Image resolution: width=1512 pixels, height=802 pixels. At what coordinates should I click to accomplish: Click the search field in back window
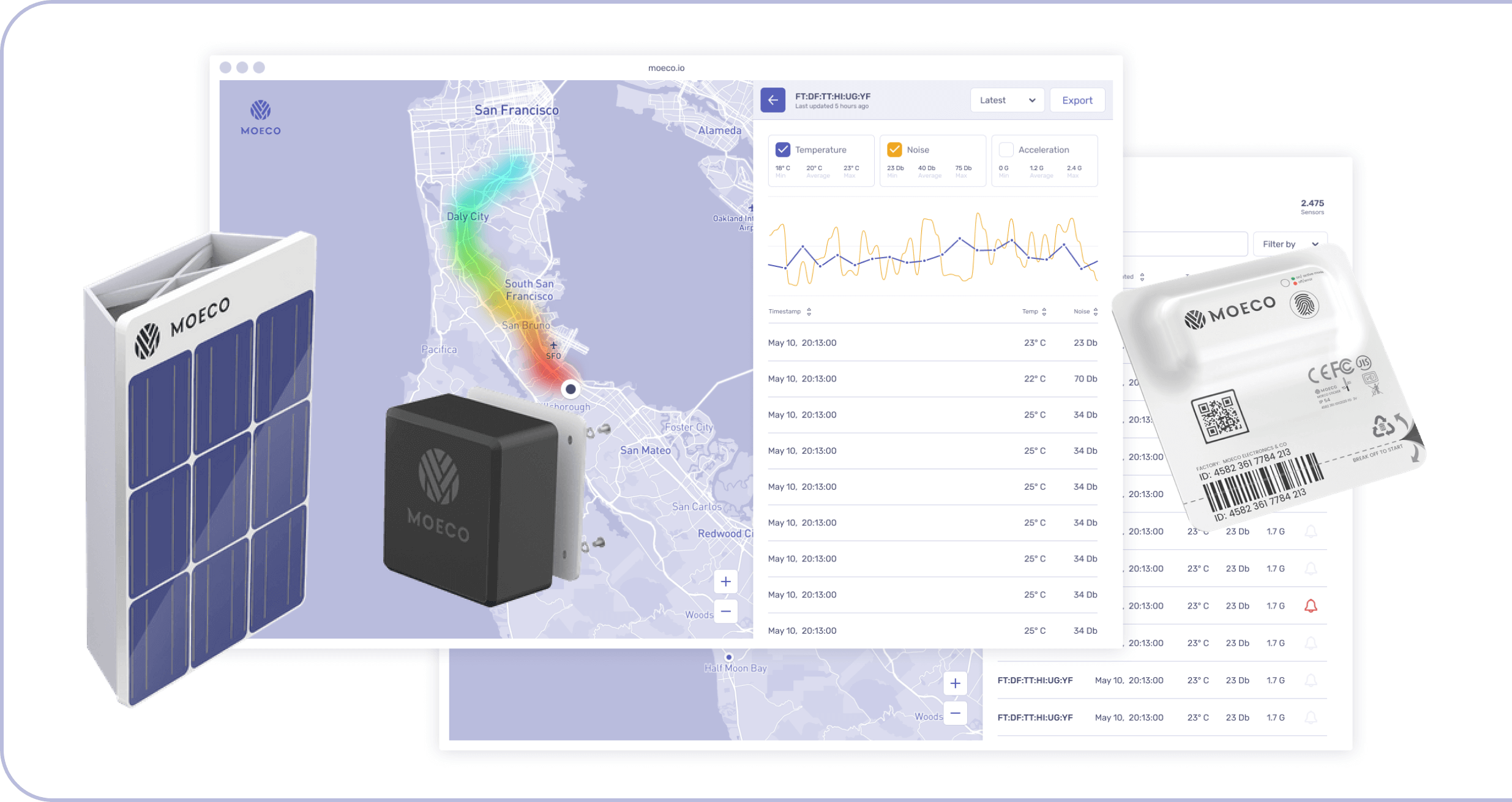tap(1185, 244)
